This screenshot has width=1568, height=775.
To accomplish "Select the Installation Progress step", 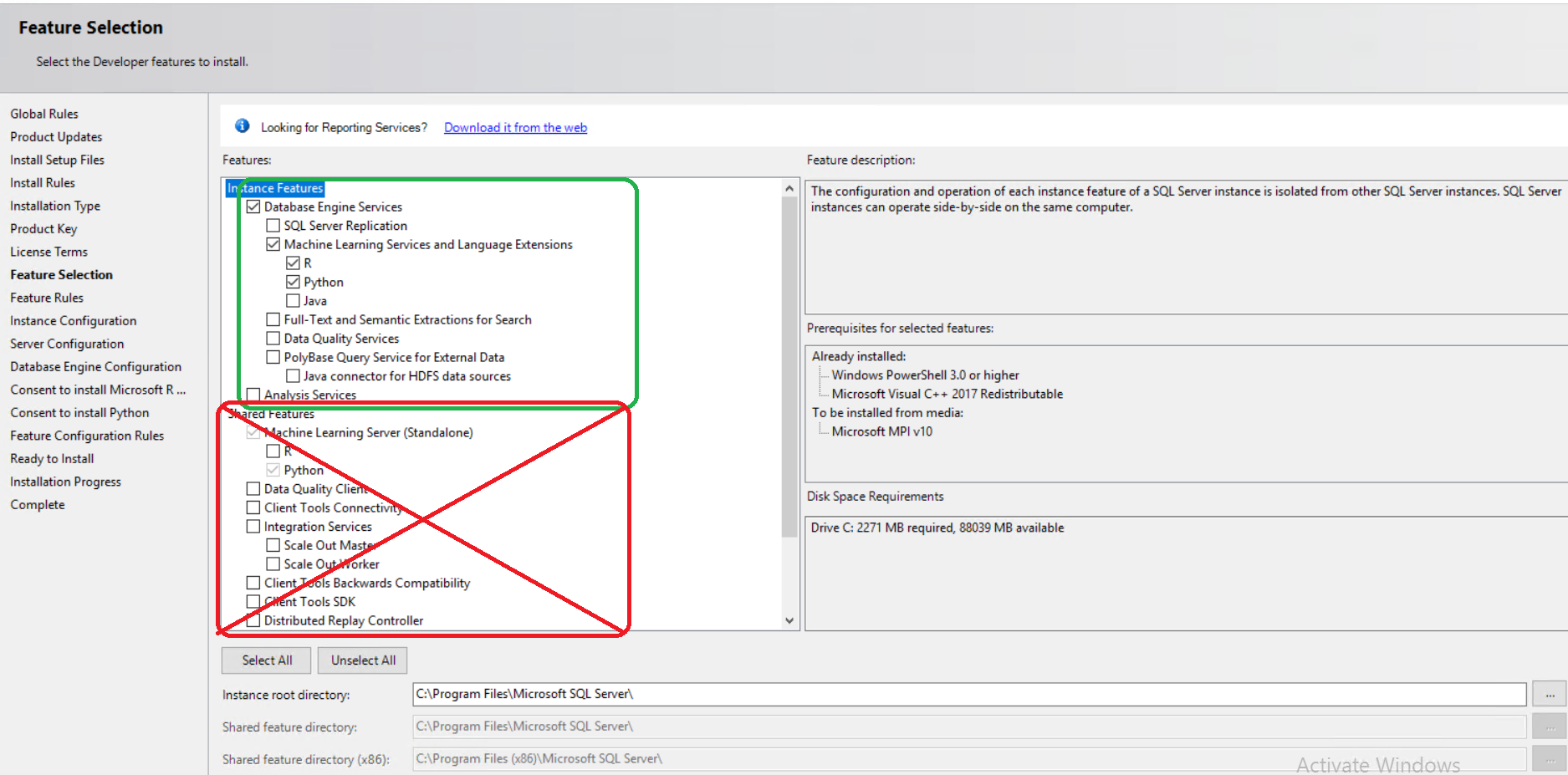I will click(65, 482).
